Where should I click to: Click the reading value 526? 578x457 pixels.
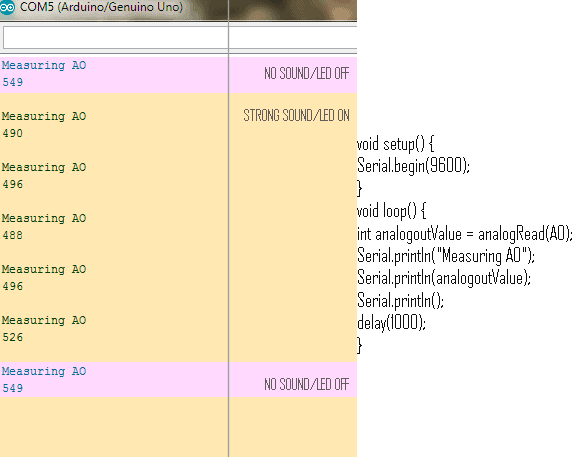pos(13,337)
